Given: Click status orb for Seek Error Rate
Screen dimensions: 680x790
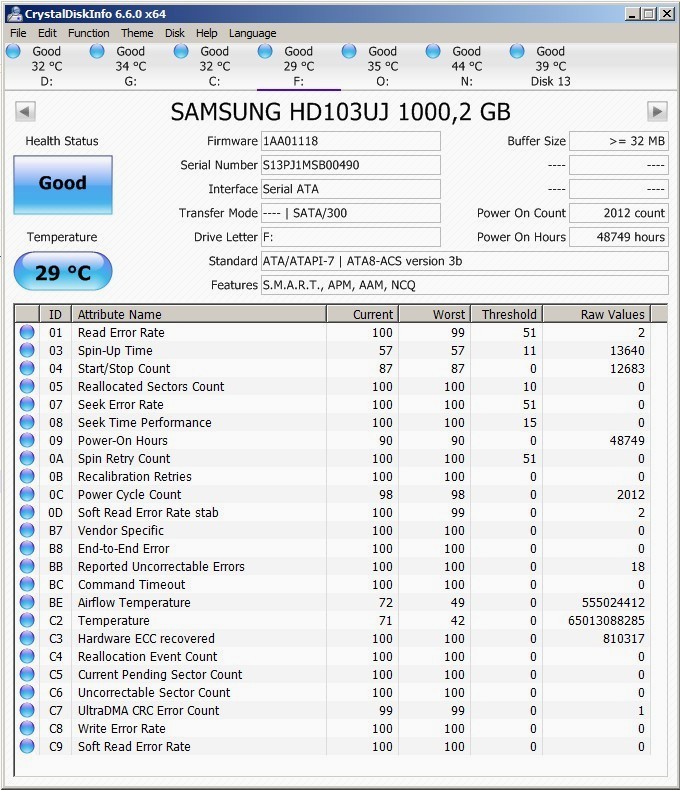Looking at the screenshot, I should 27,404.
